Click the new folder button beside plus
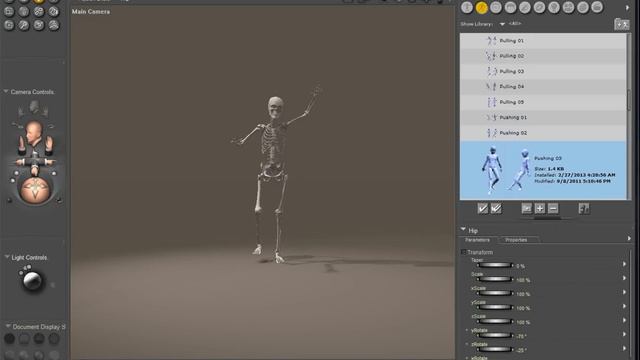 (x=527, y=209)
